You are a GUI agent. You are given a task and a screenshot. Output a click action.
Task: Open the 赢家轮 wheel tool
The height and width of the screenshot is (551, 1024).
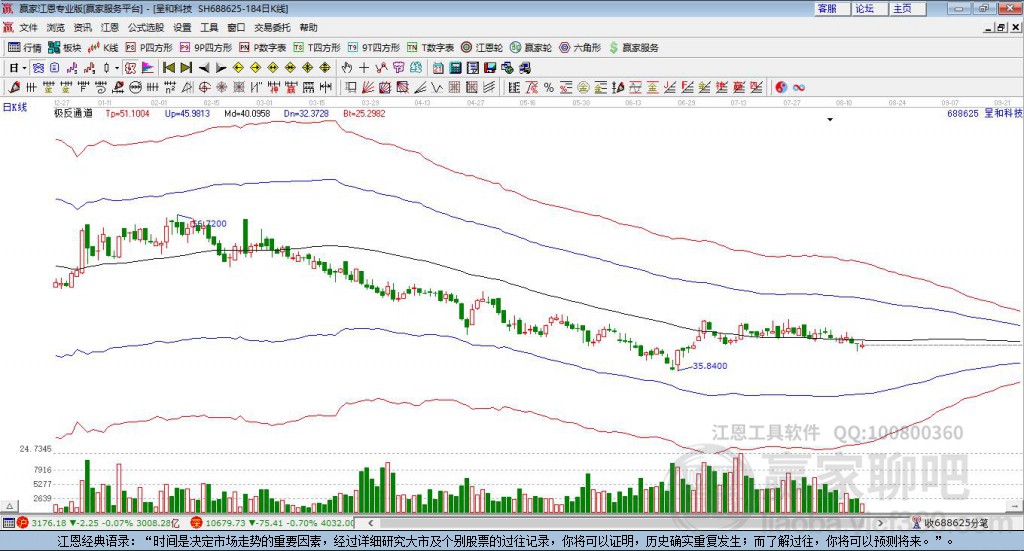click(x=531, y=48)
